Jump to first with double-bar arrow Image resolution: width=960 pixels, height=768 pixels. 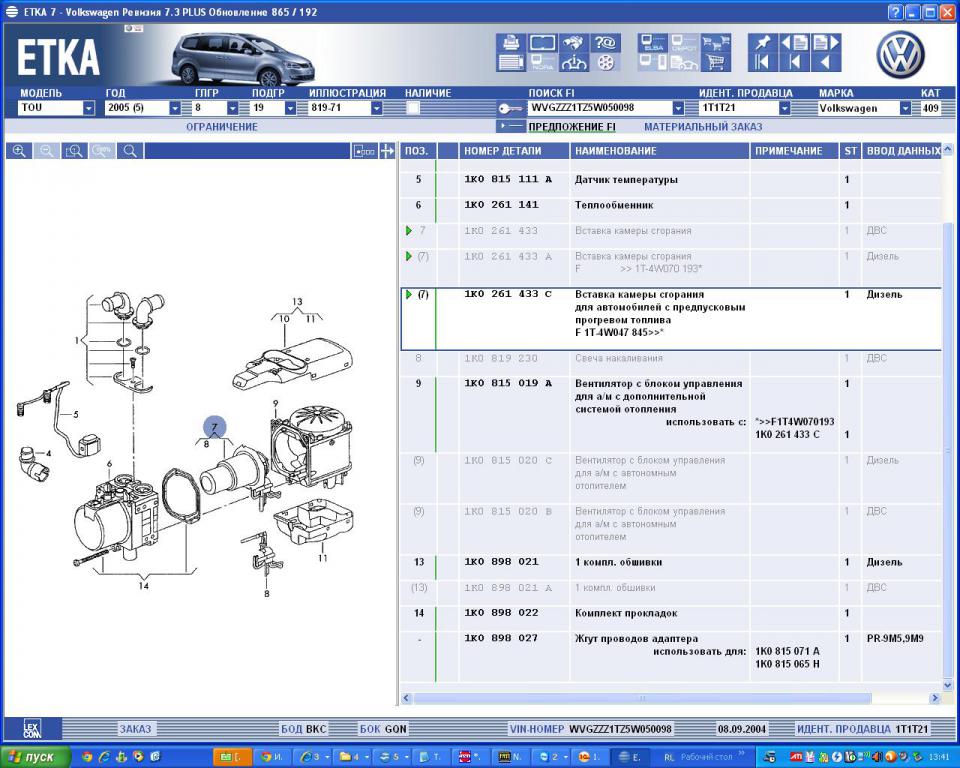coord(762,62)
